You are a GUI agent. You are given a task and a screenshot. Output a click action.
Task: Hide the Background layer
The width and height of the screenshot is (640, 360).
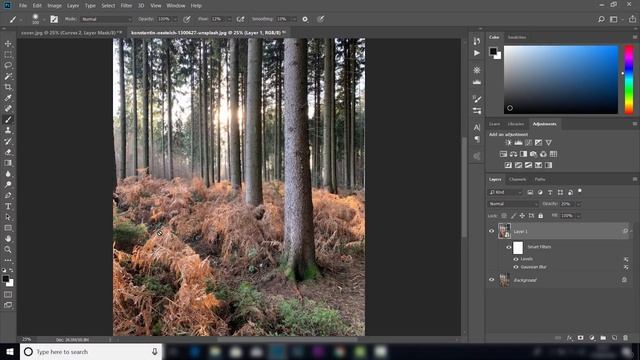(491, 280)
